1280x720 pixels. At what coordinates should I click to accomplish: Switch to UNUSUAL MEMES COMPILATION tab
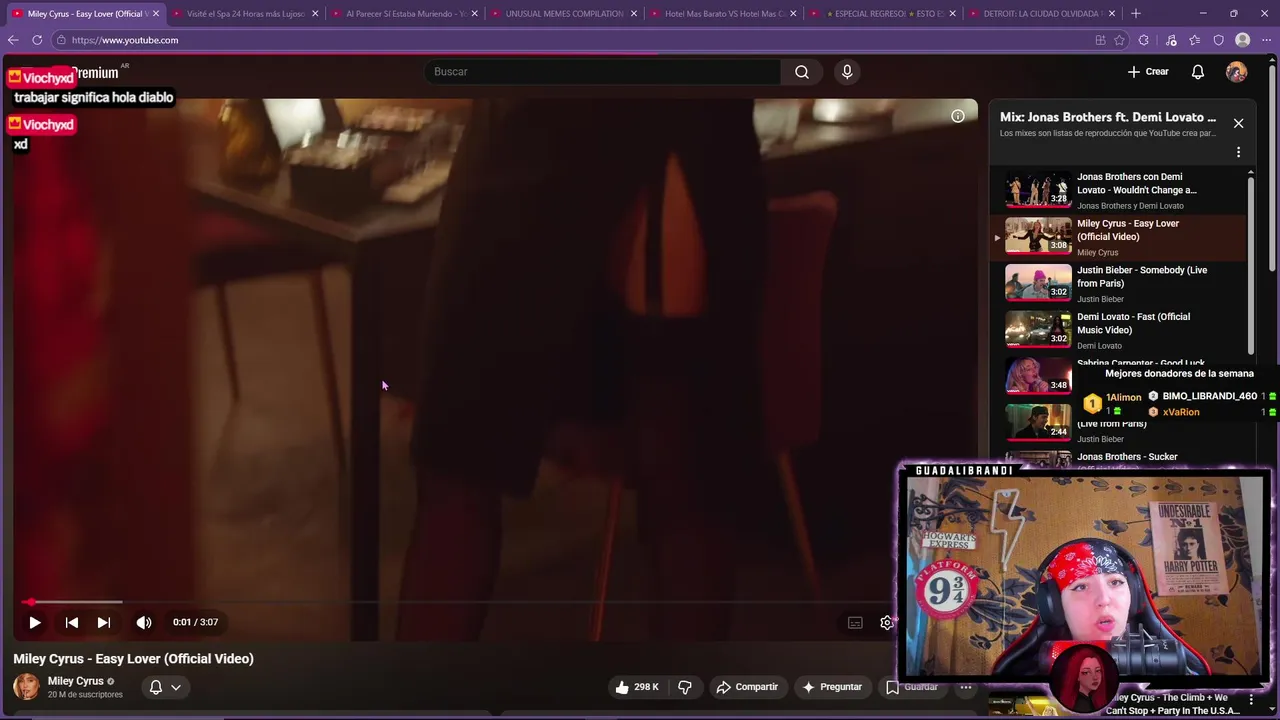tap(564, 14)
